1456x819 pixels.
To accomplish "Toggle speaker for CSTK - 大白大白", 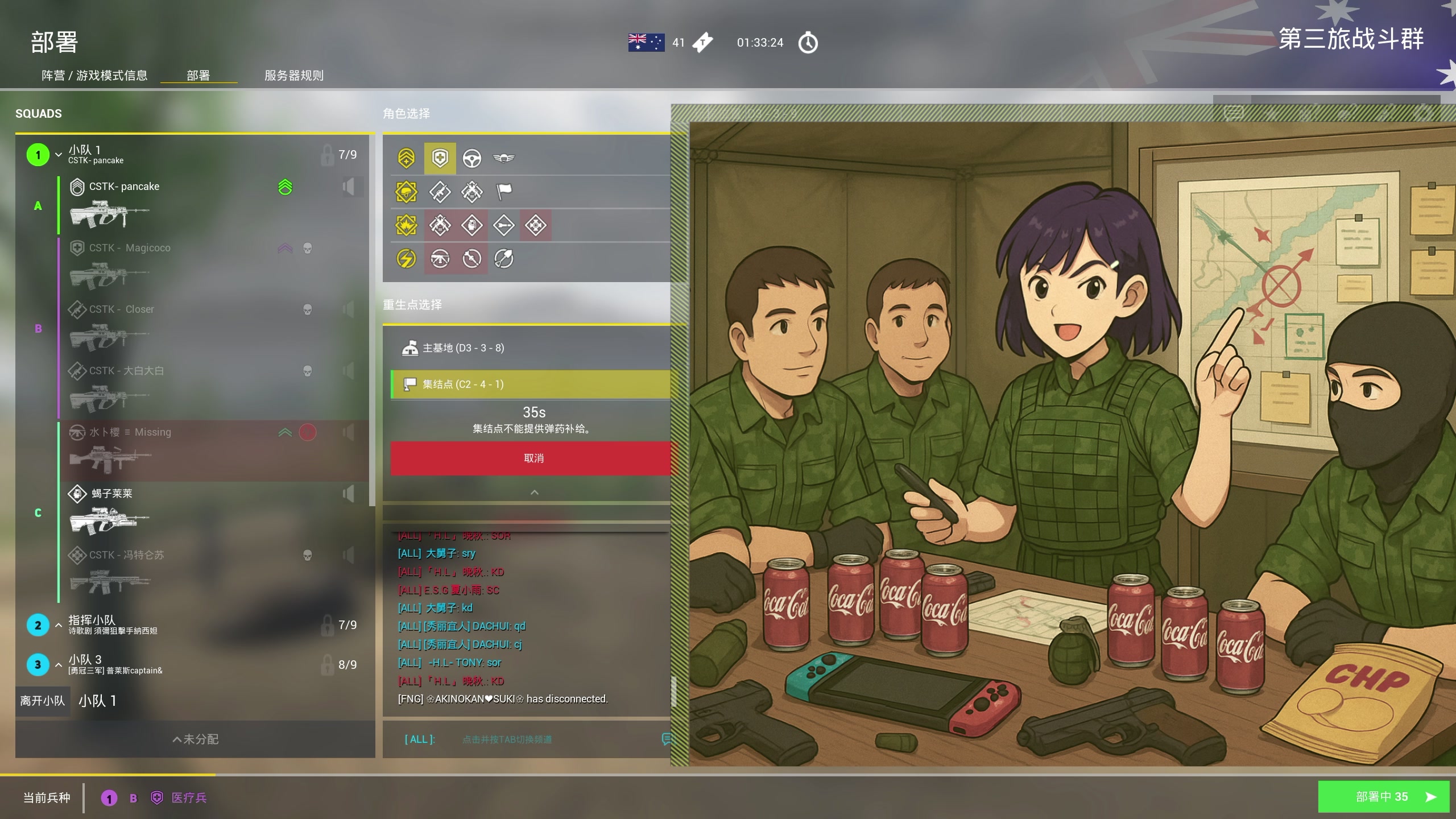I will [349, 371].
